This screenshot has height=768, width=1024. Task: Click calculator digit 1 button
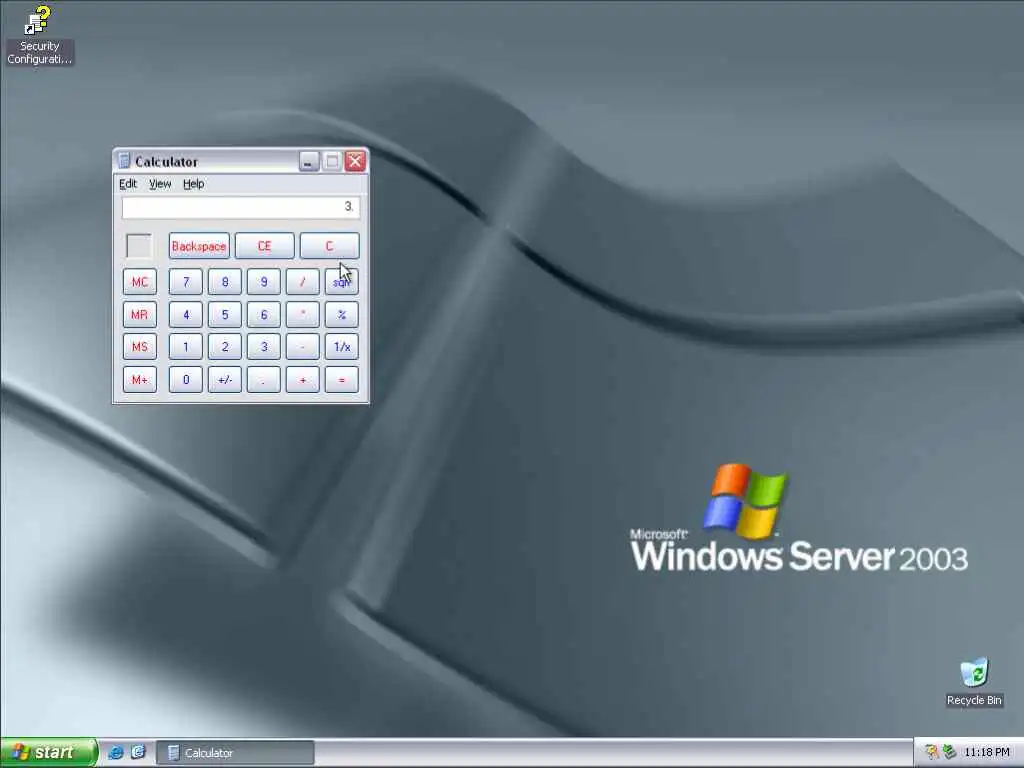point(186,347)
